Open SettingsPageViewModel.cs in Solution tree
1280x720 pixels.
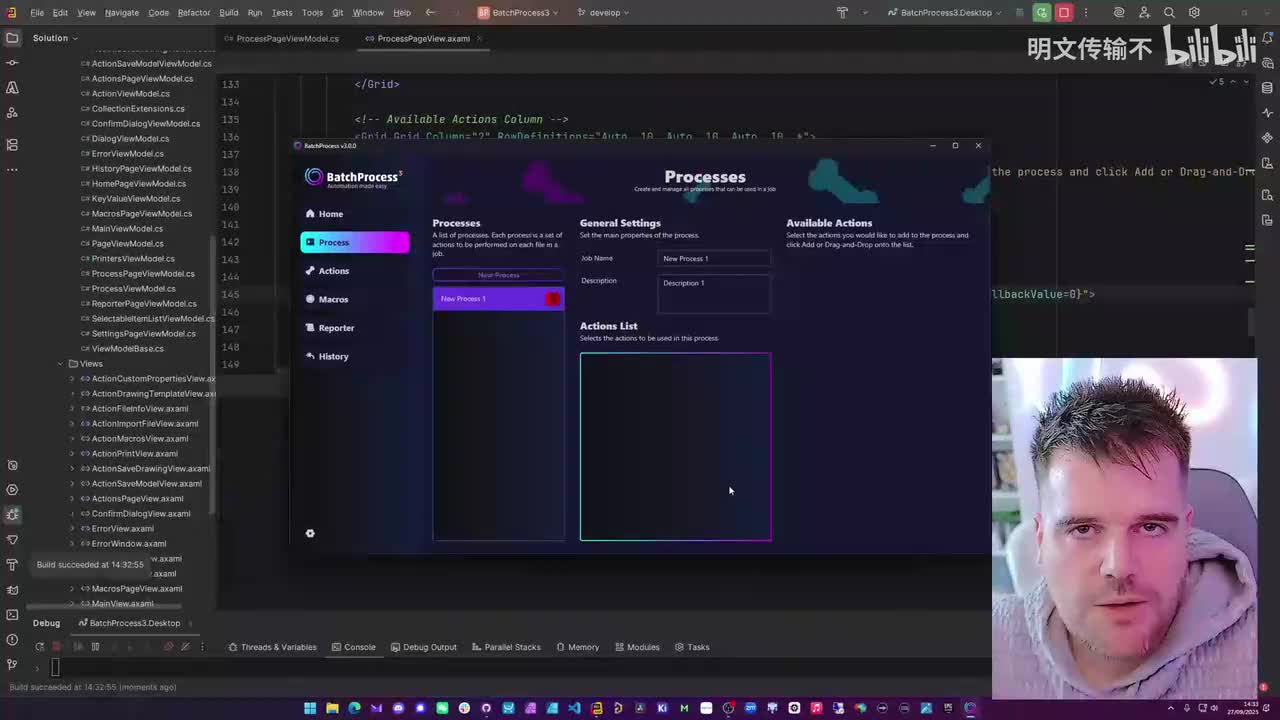tap(137, 334)
